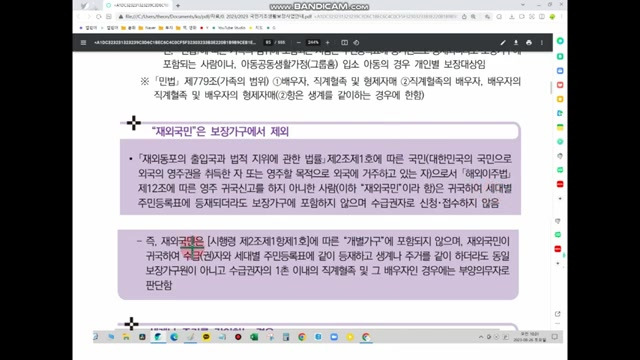Open the PDF viewer more-actions menu
This screenshot has width=640, height=360.
tap(542, 42)
